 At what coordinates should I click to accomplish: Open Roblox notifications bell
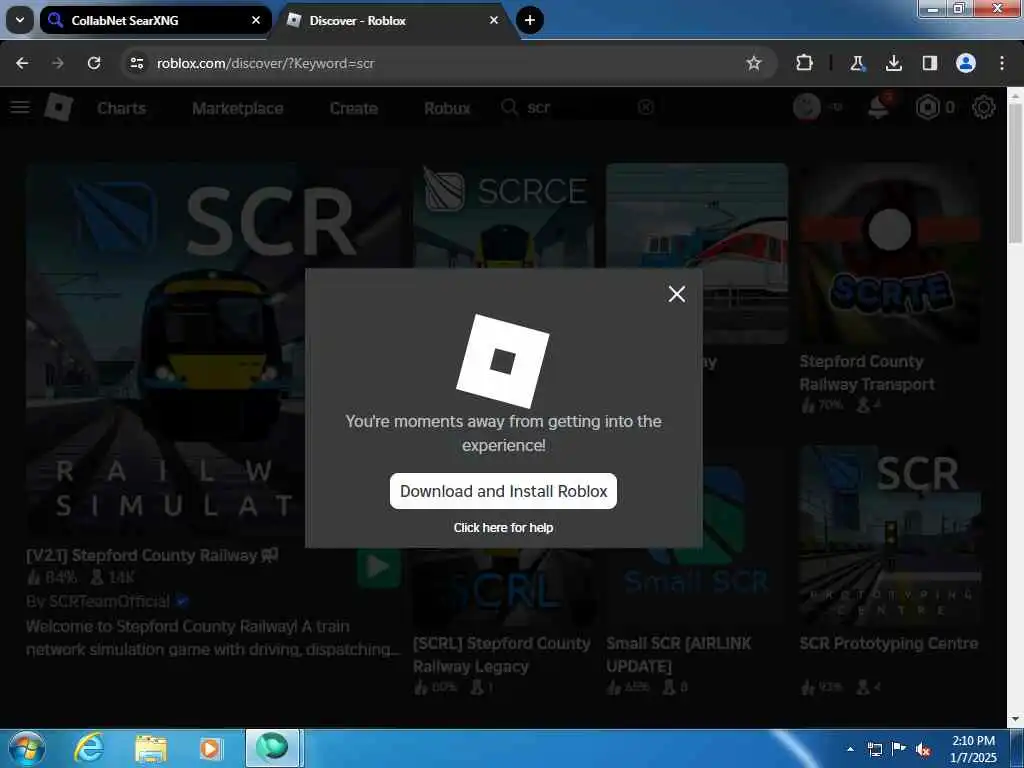878,107
